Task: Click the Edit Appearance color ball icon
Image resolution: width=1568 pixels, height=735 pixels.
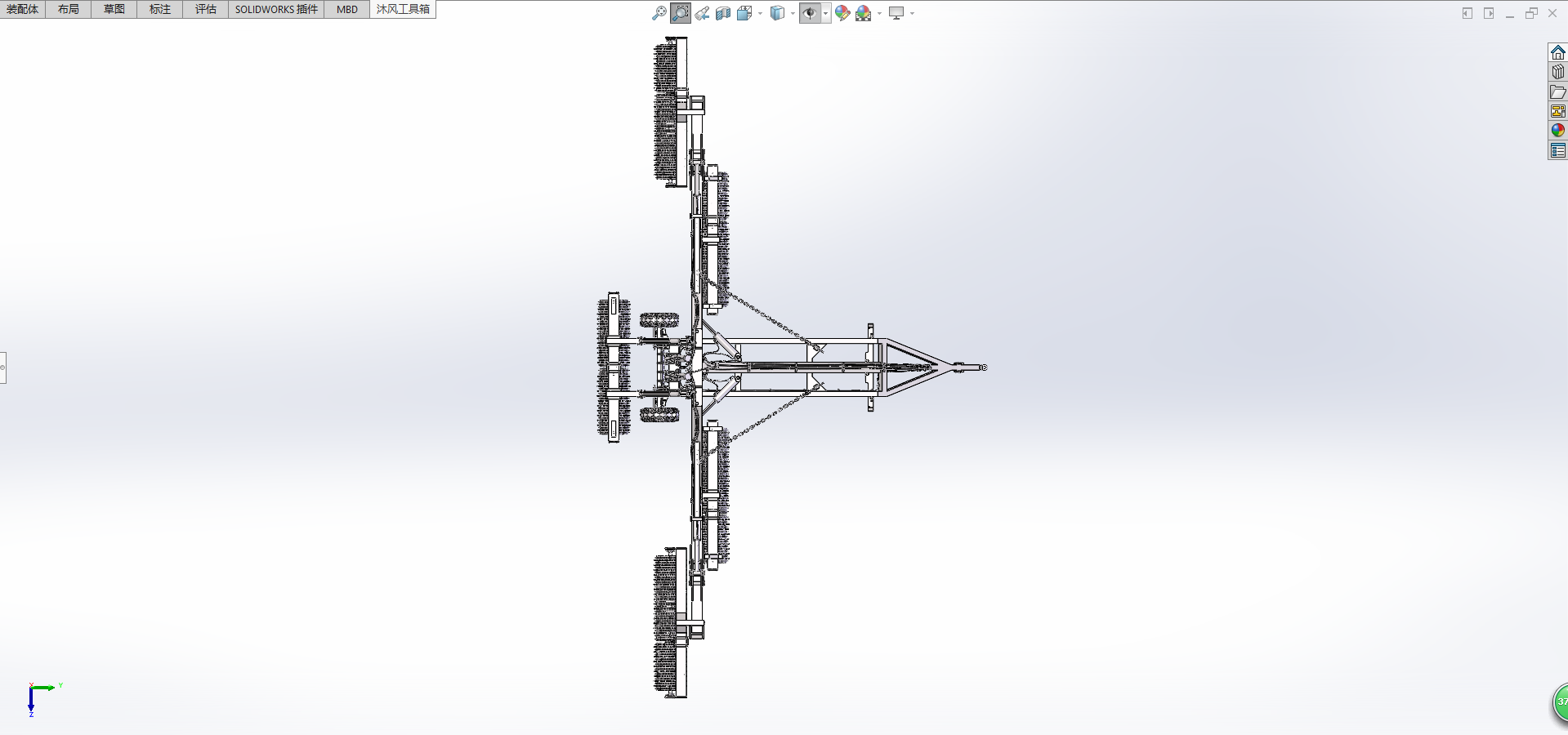Action: 842,13
